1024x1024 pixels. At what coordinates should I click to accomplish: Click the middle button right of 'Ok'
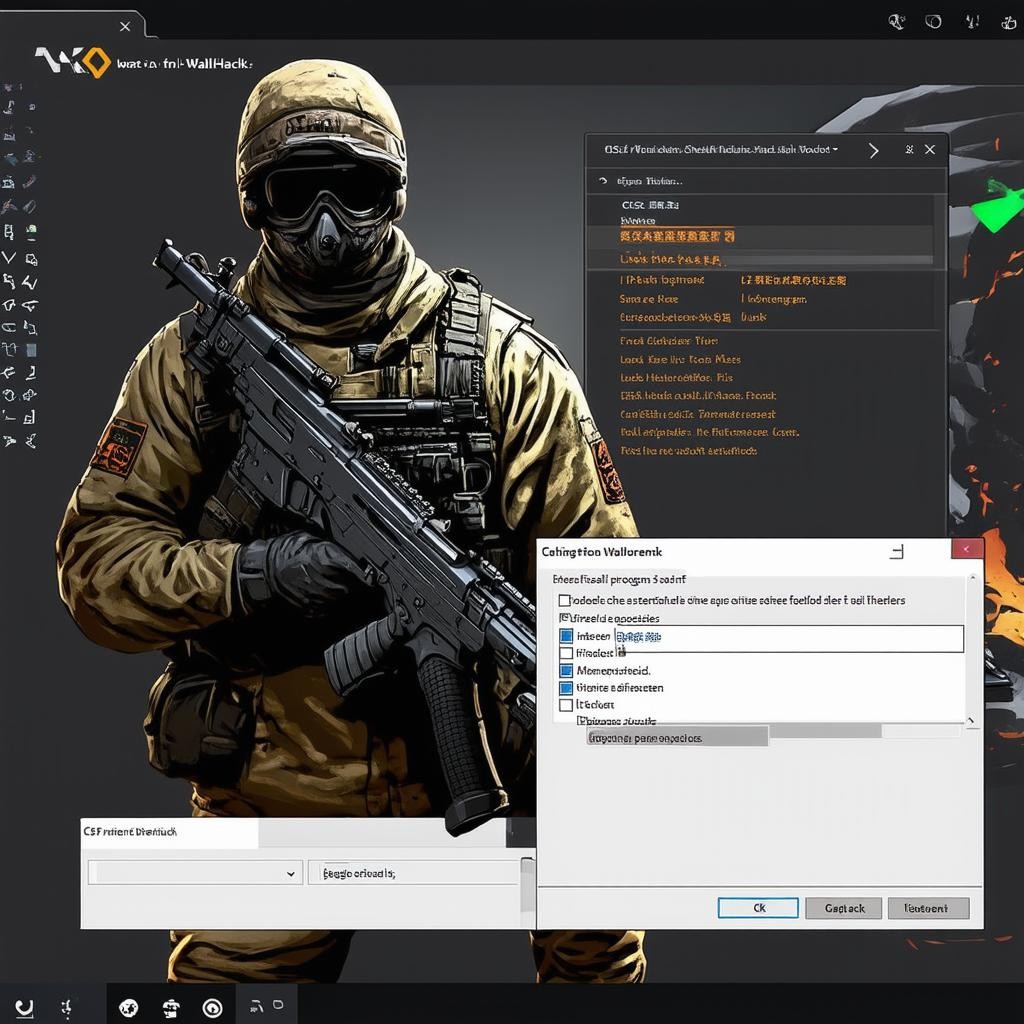pos(844,908)
